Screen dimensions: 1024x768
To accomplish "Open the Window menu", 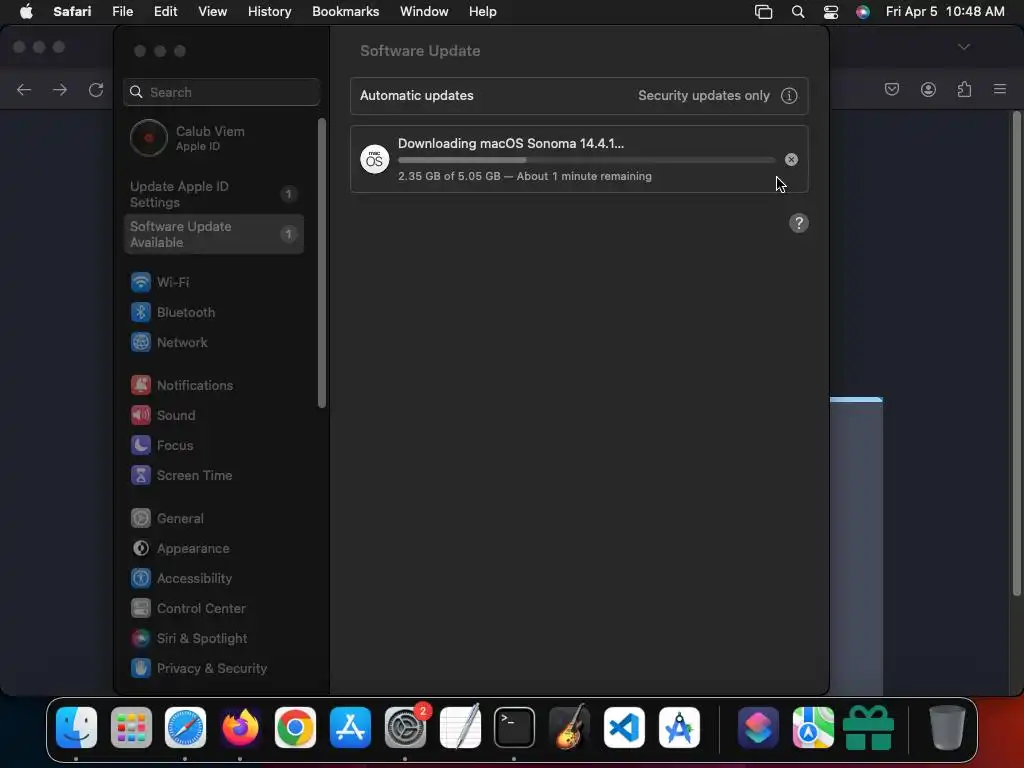I will click(424, 12).
